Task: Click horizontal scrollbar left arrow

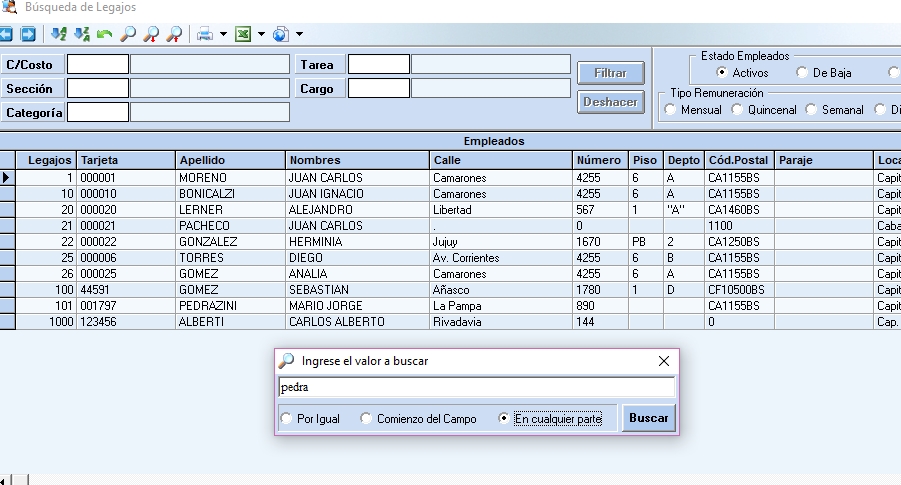Action: [x=5, y=480]
